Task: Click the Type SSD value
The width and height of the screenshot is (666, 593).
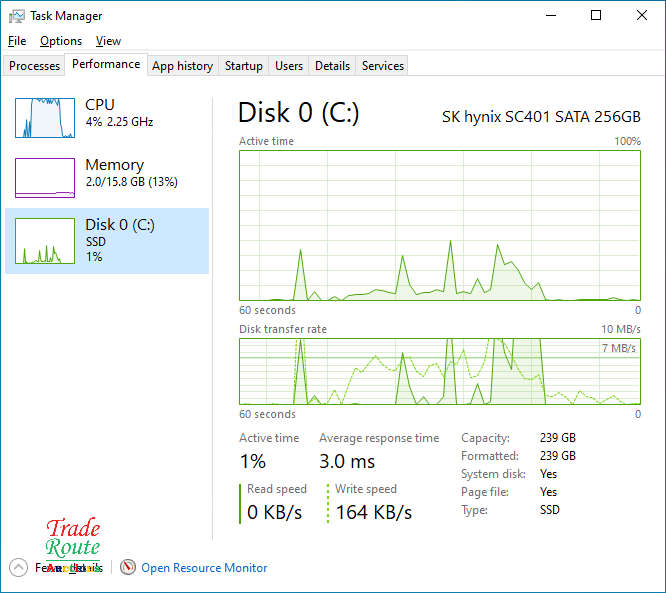Action: (550, 510)
